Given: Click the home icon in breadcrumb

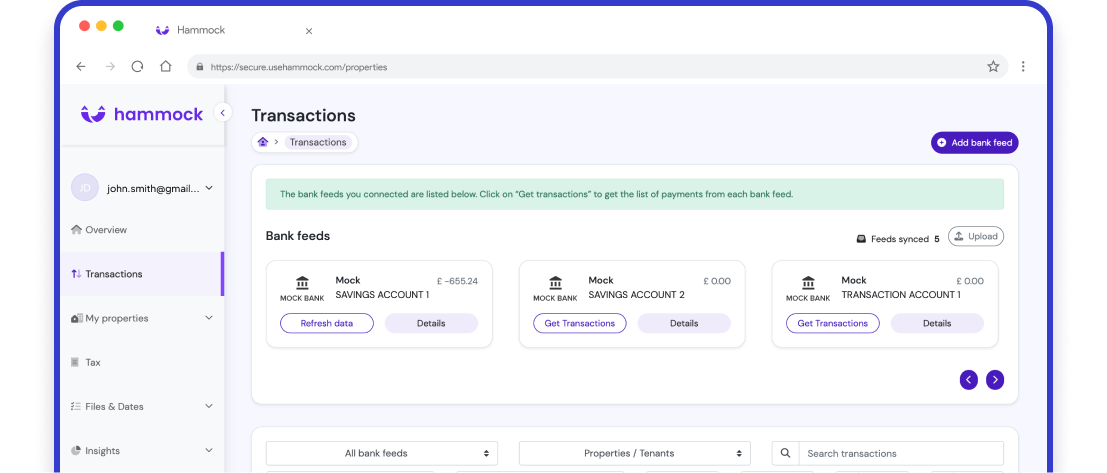Looking at the screenshot, I should [x=263, y=142].
